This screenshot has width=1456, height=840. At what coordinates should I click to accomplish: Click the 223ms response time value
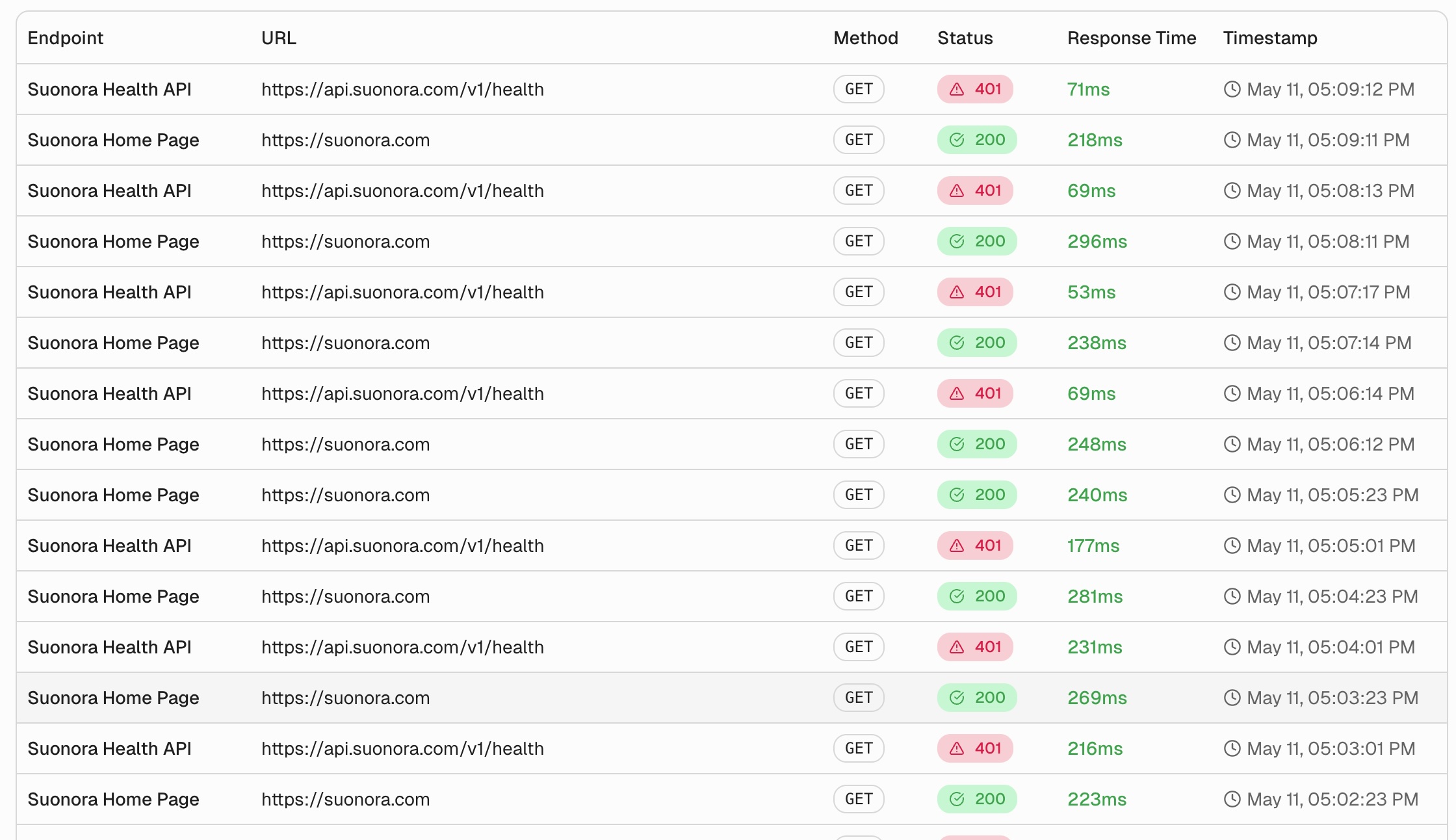1097,799
